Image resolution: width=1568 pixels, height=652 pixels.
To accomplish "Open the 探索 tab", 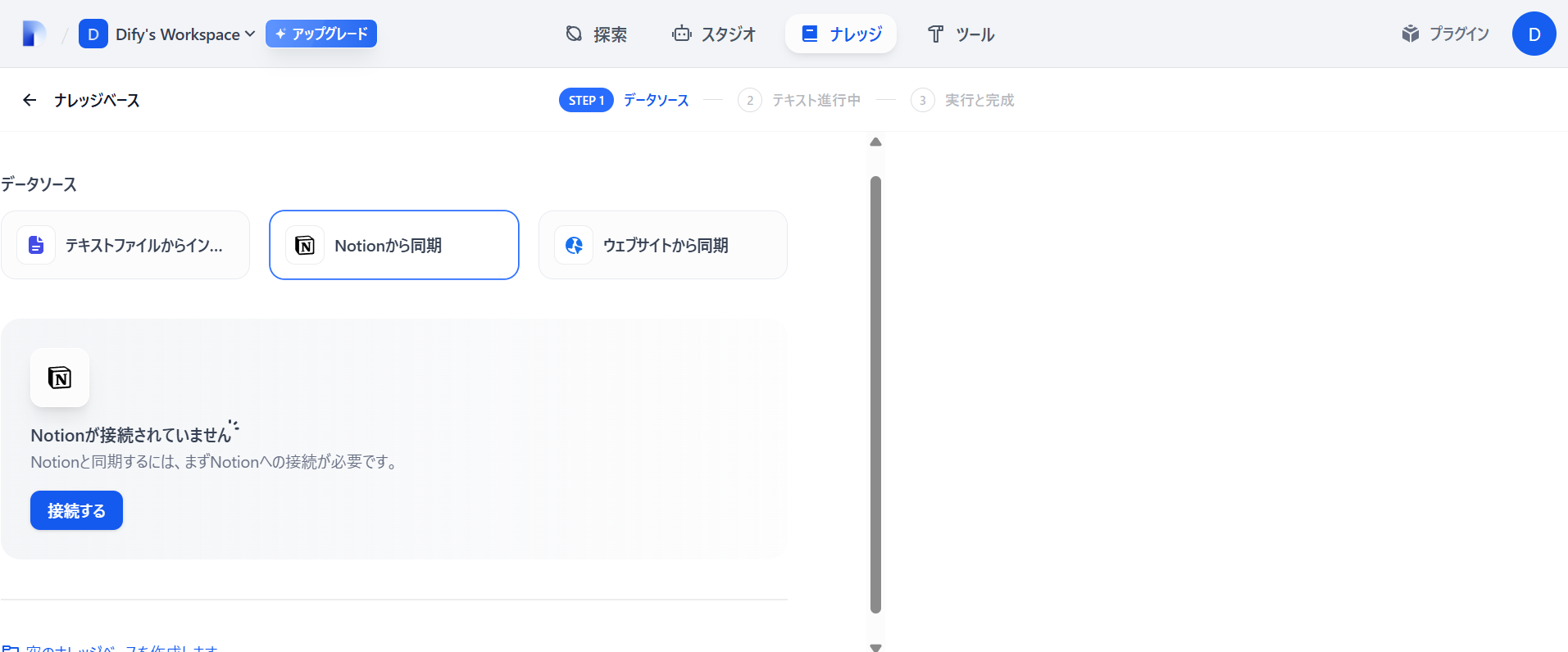I will click(x=597, y=34).
